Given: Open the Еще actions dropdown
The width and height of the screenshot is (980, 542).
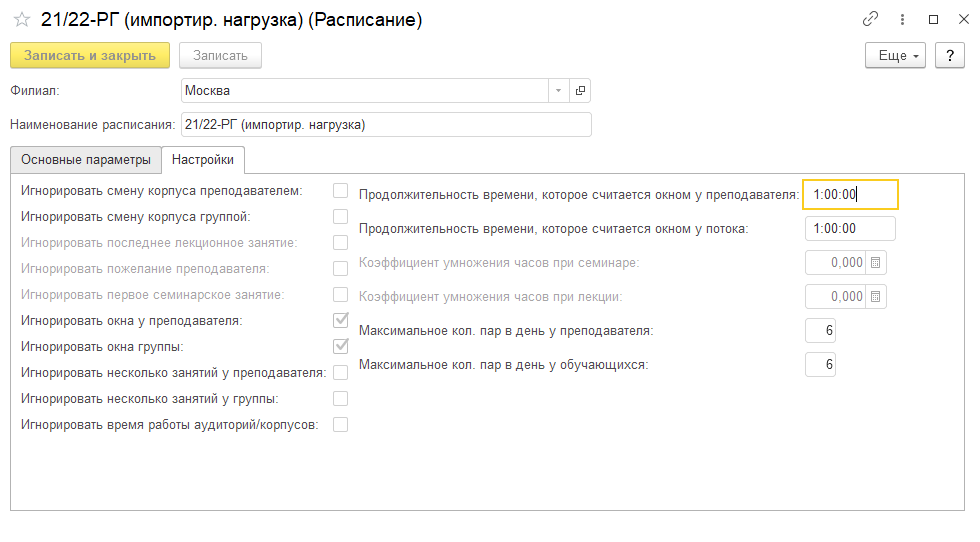Looking at the screenshot, I should click(x=895, y=55).
